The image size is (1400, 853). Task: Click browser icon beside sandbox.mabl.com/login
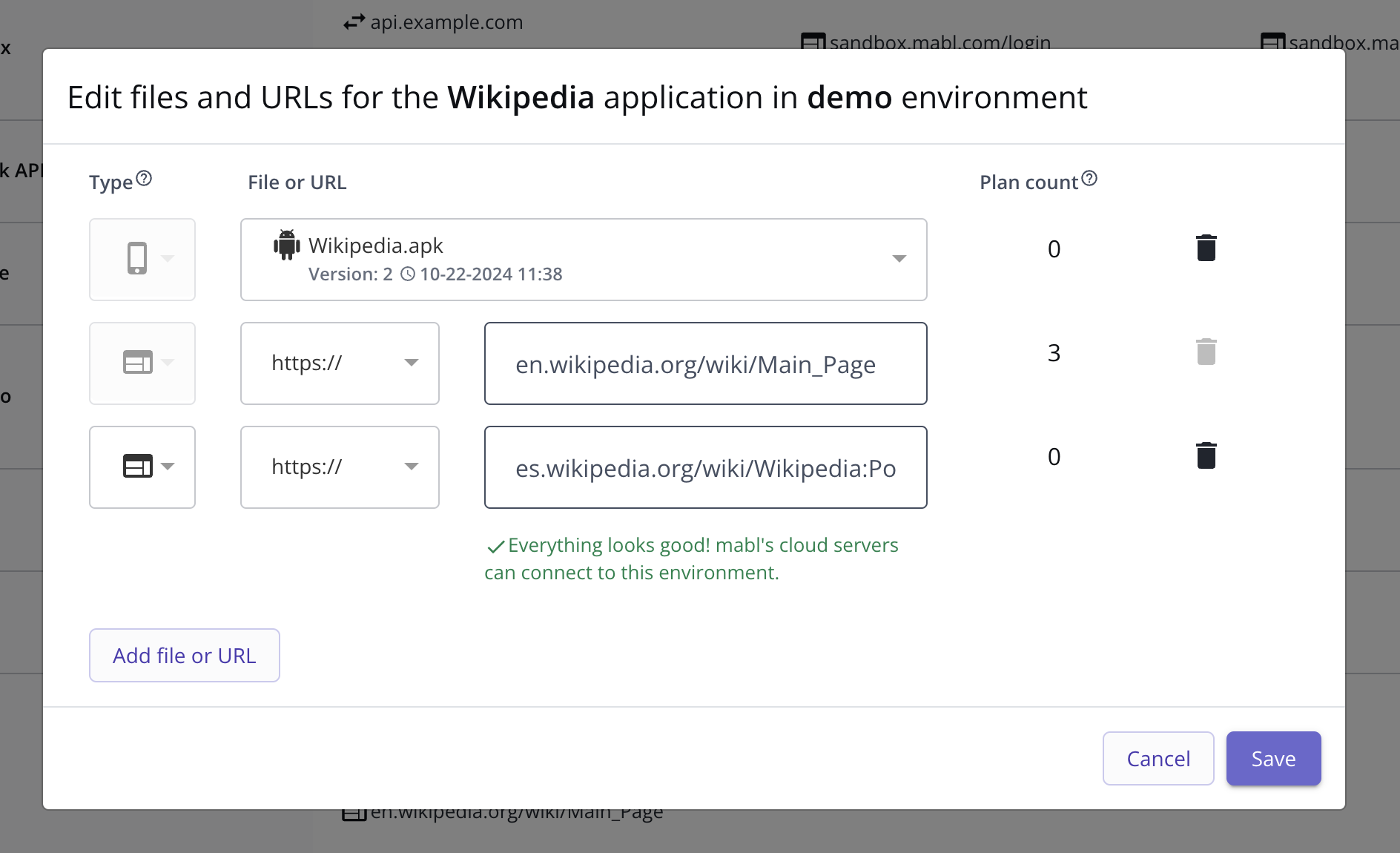pyautogui.click(x=813, y=42)
